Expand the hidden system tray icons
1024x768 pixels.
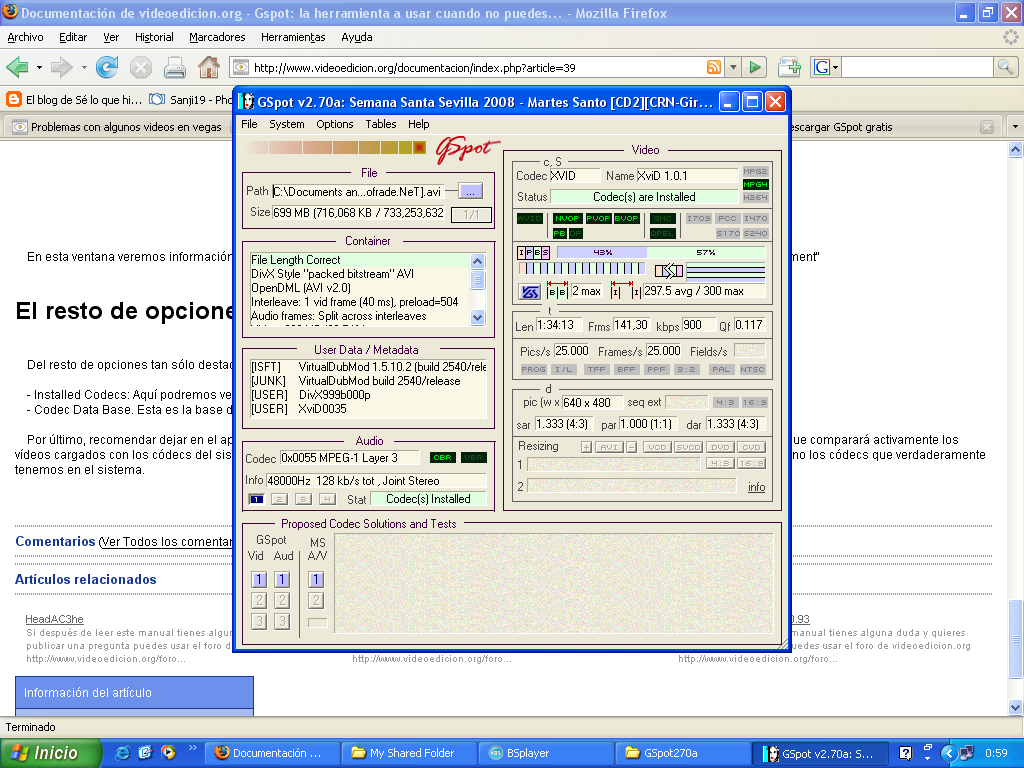pyautogui.click(x=948, y=753)
